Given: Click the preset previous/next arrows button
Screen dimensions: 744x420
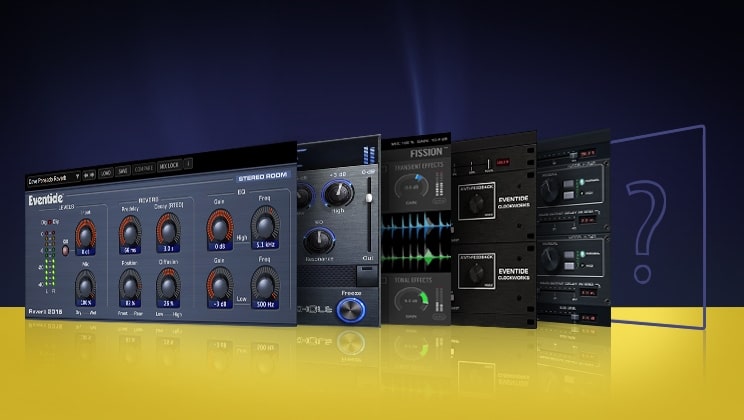Looking at the screenshot, I should (89, 175).
